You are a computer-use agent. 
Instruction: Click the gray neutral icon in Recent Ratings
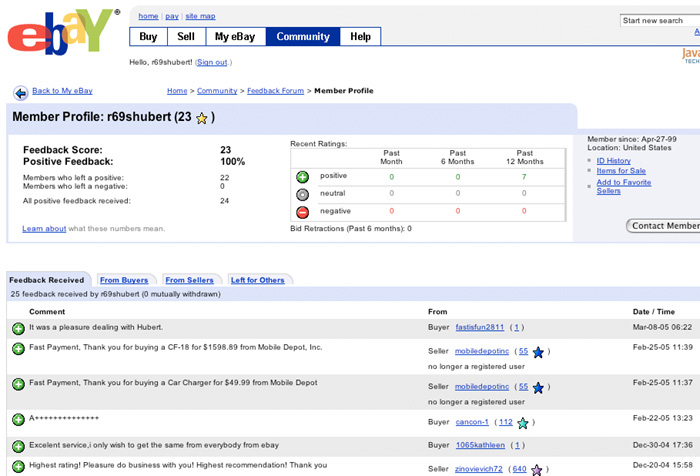tap(303, 194)
